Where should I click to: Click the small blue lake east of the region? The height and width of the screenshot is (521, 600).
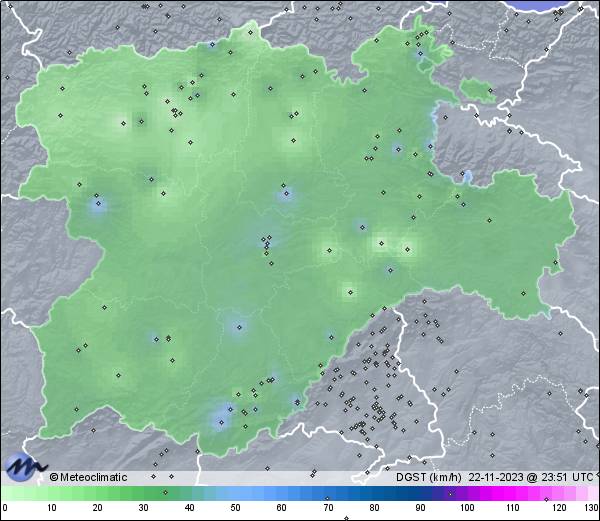pyautogui.click(x=467, y=178)
